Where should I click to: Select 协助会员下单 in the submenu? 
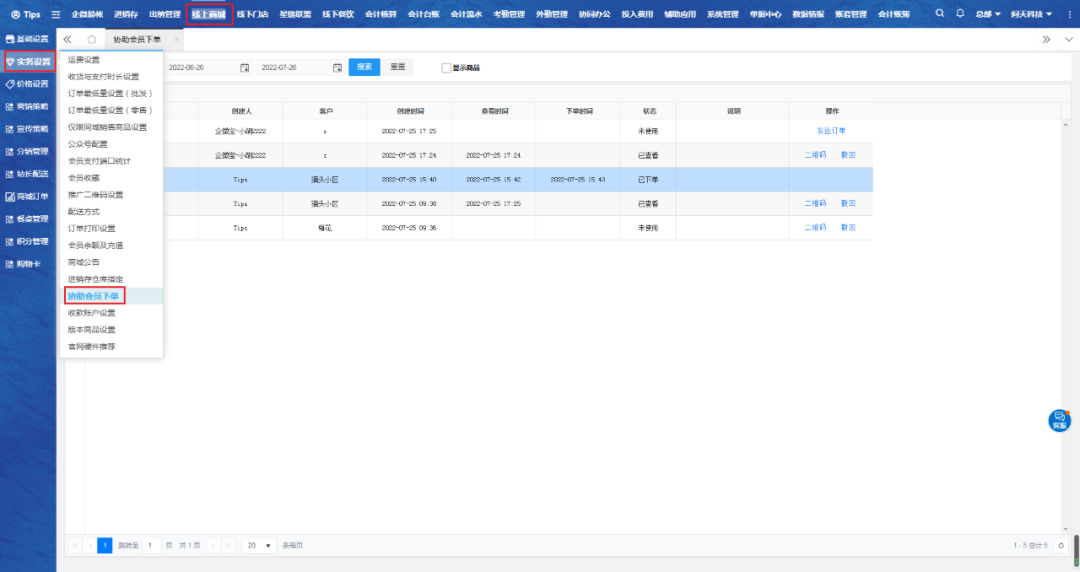(93, 296)
